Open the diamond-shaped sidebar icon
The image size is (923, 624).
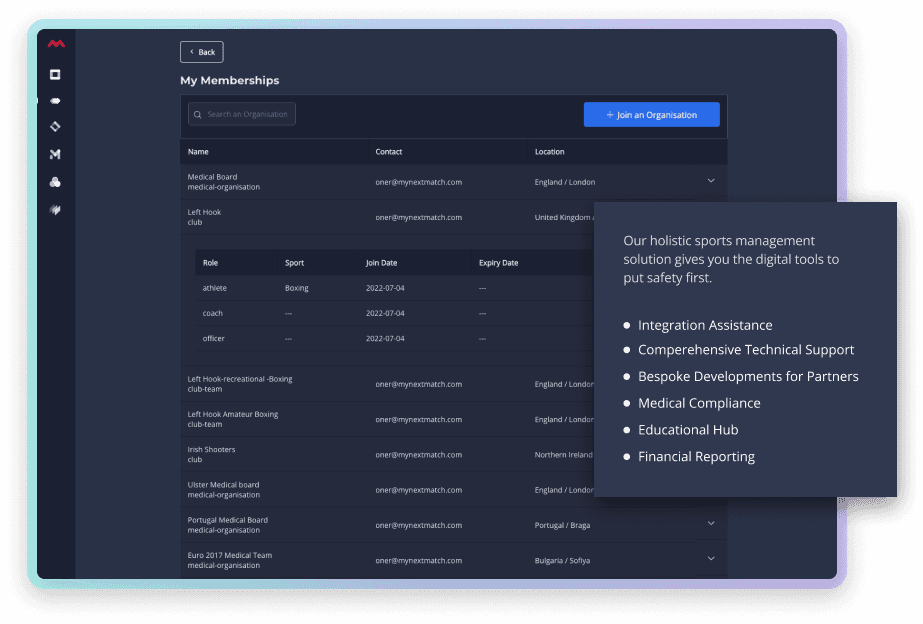55,127
